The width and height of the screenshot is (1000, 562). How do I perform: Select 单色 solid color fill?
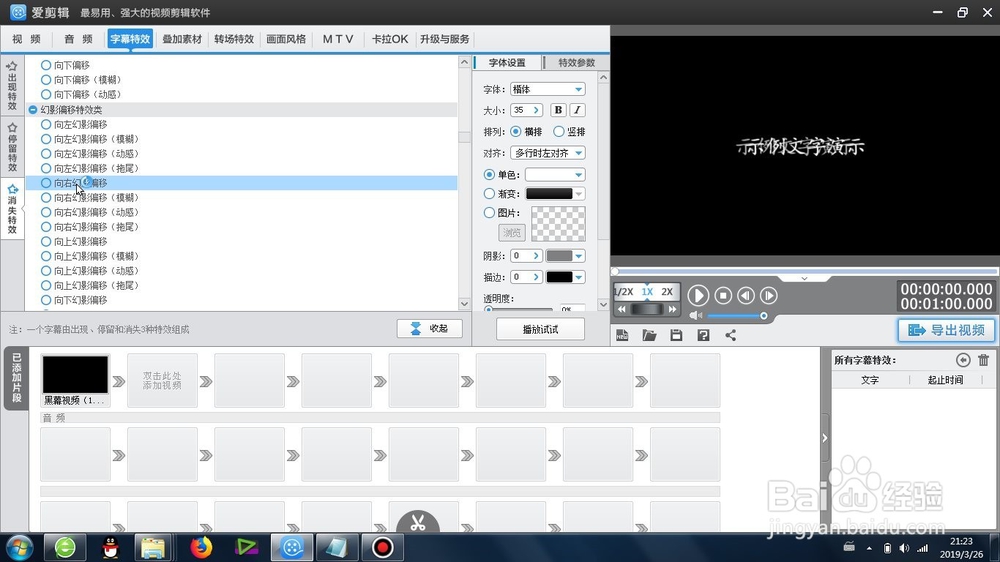[x=489, y=174]
